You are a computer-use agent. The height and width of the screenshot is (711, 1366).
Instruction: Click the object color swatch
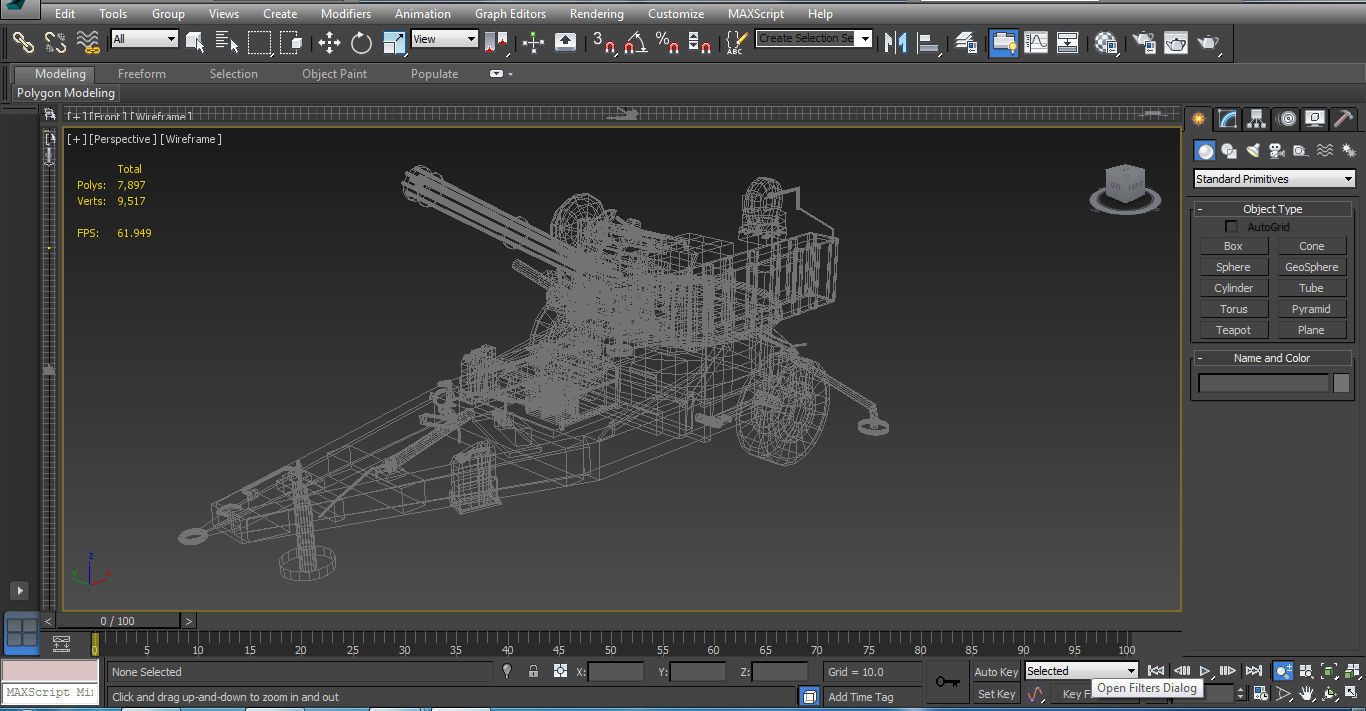[x=1341, y=383]
